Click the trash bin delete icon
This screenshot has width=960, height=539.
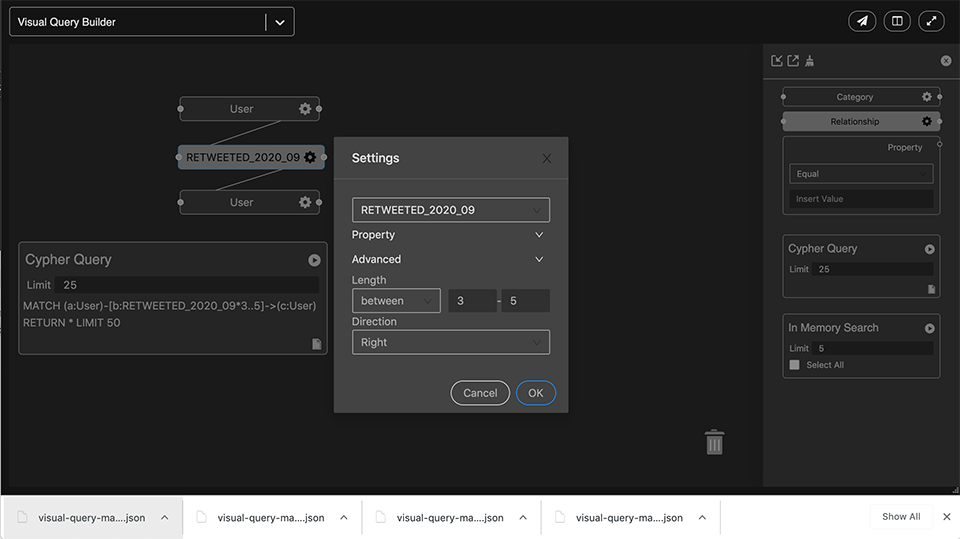714,442
